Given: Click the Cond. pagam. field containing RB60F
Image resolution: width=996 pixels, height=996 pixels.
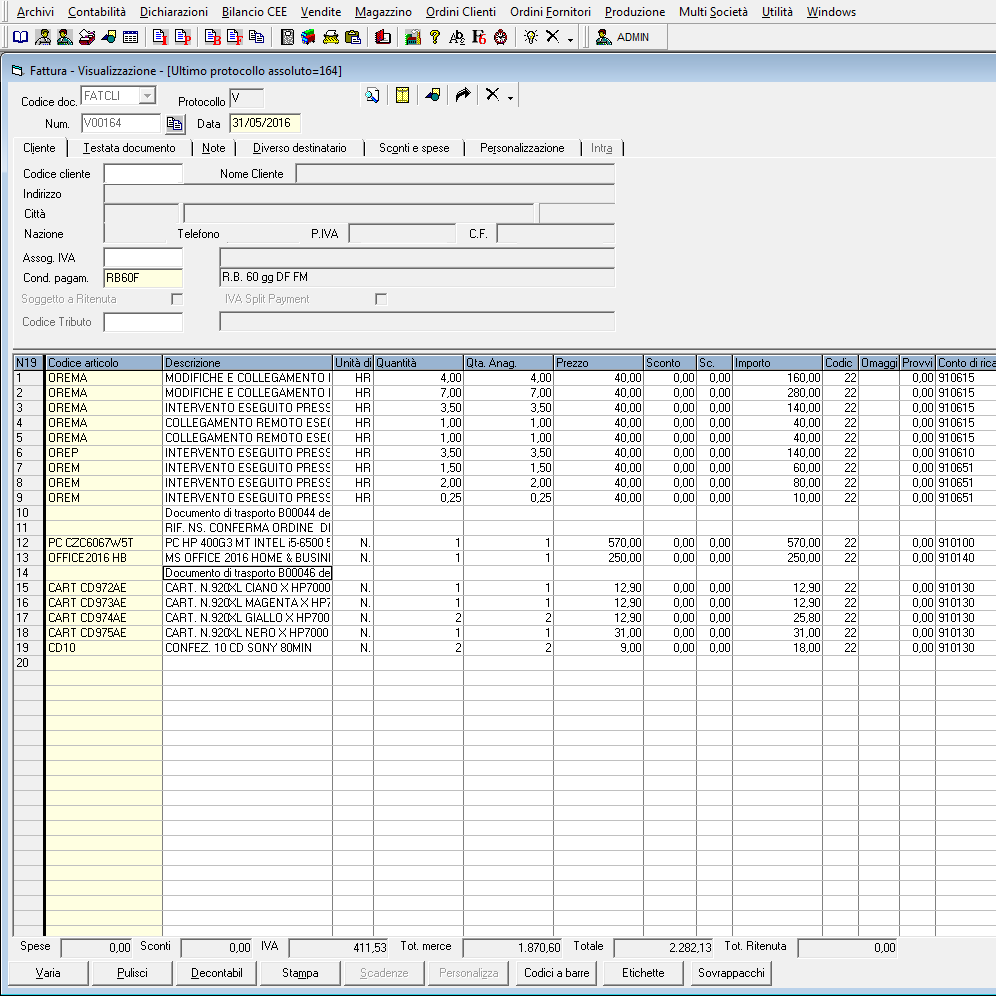Looking at the screenshot, I should [x=143, y=278].
